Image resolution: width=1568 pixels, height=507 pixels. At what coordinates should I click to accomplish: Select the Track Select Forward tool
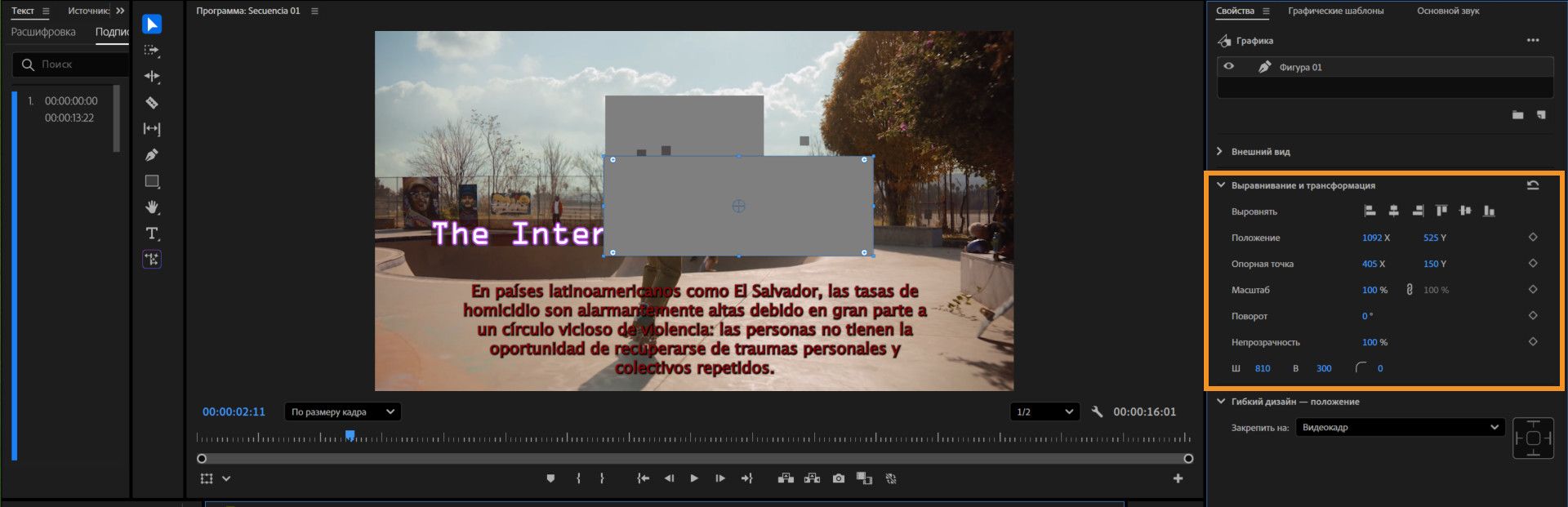[152, 51]
